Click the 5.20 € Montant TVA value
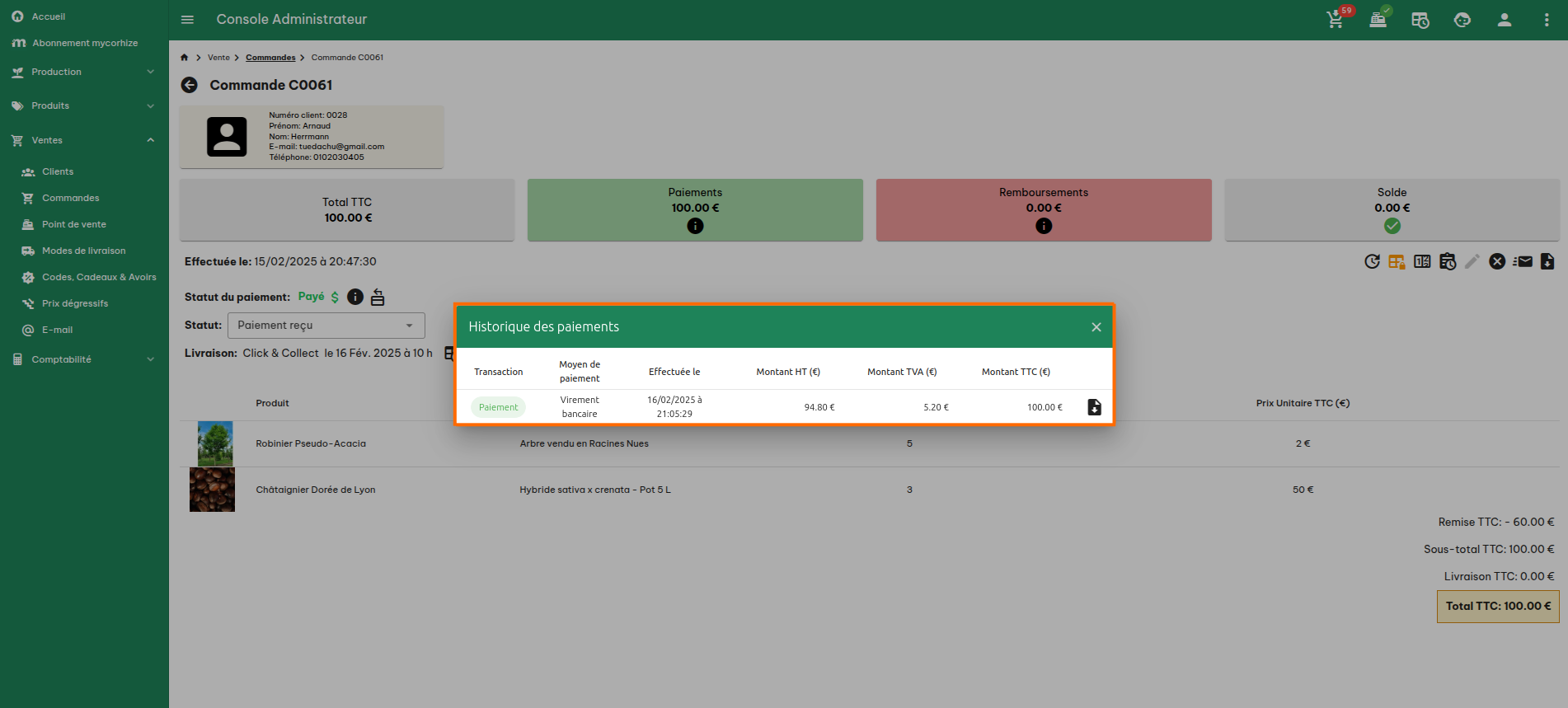The height and width of the screenshot is (708, 1568). 936,407
